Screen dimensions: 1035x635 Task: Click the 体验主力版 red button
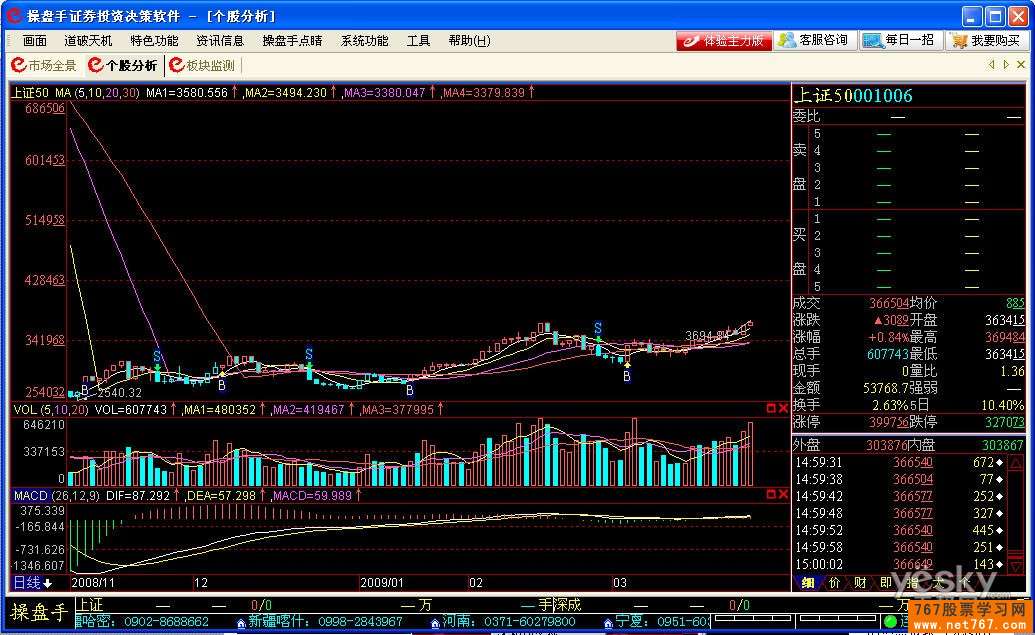point(723,41)
